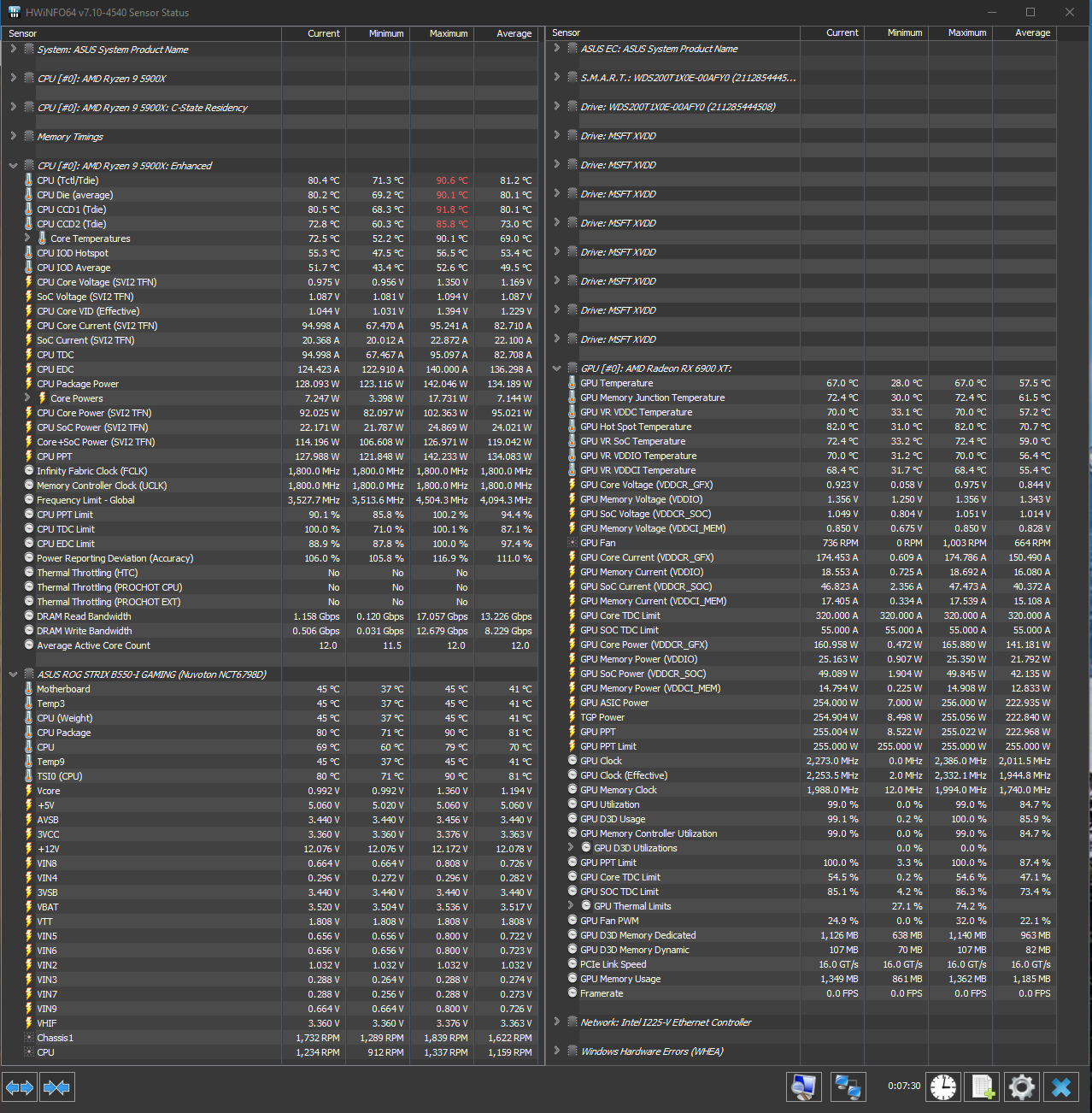Screen dimensions: 1092x1113
Task: Click thermometer icon beside Motherboard
Action: pos(29,689)
